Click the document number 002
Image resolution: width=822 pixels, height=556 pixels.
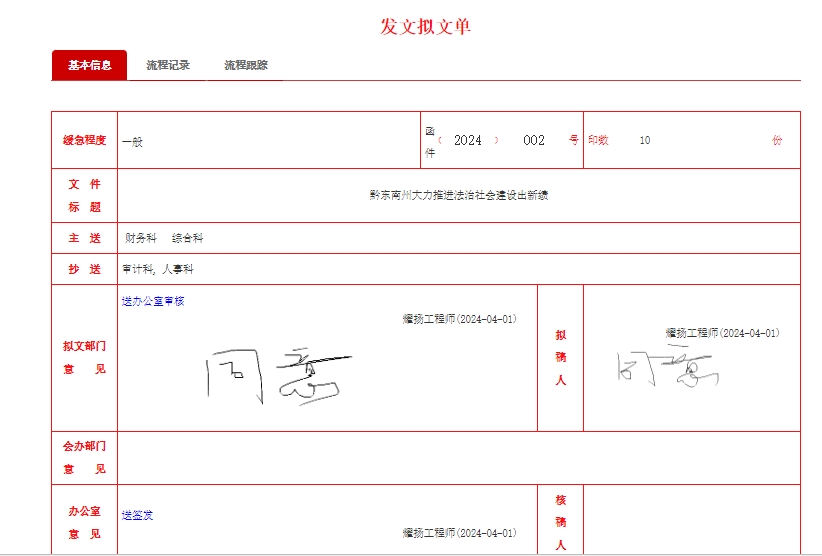pyautogui.click(x=534, y=140)
